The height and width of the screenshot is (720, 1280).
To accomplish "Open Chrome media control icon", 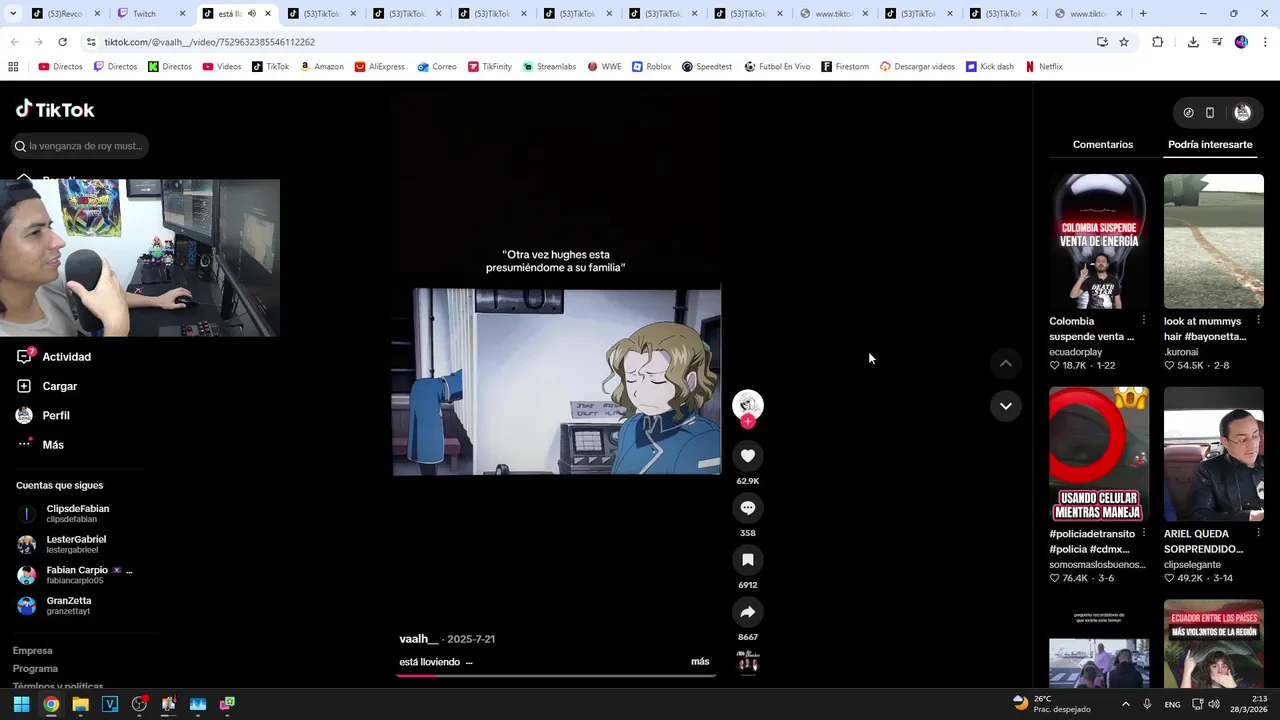I will tap(1217, 42).
